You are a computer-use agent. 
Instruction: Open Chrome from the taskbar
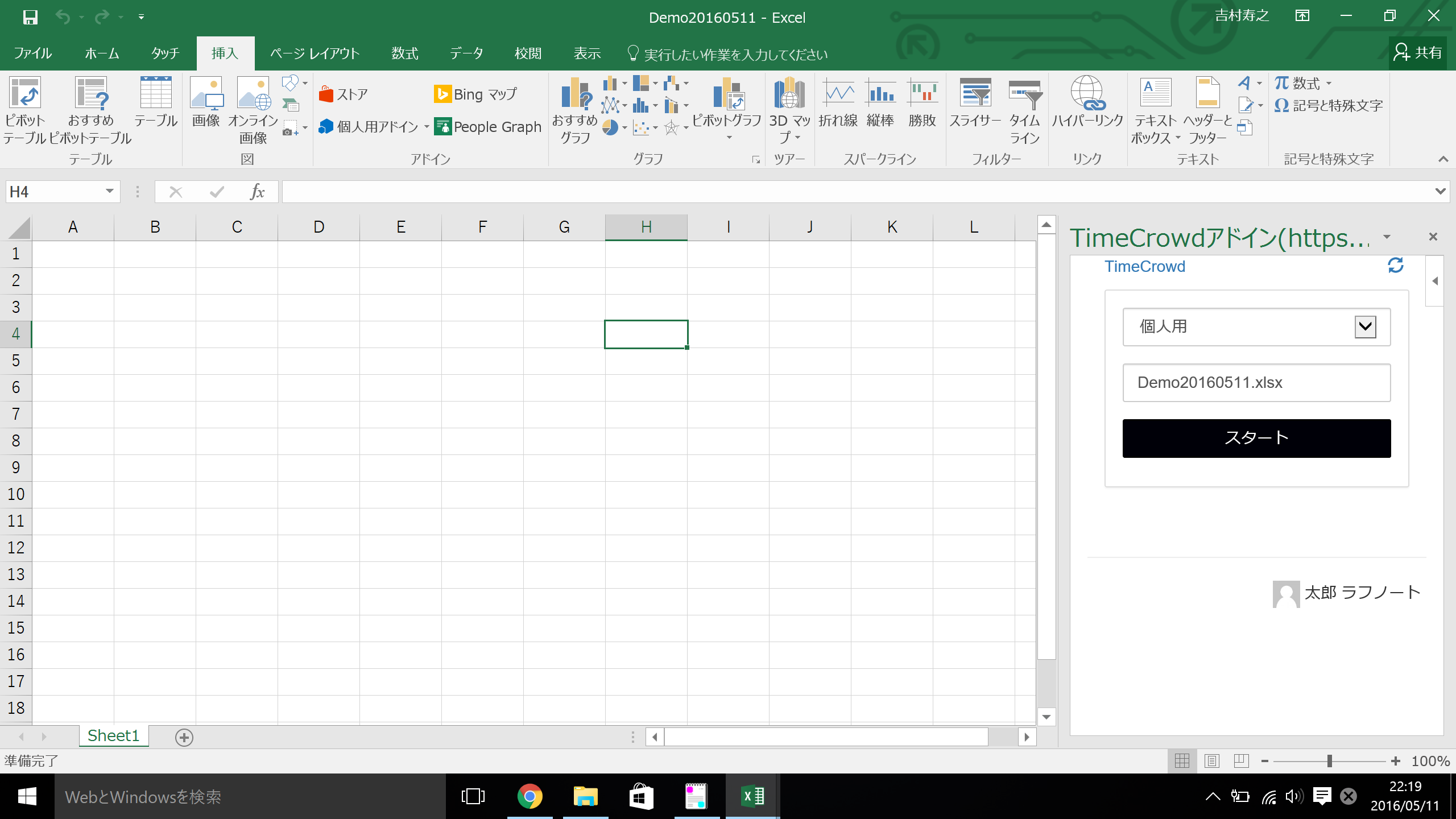530,796
